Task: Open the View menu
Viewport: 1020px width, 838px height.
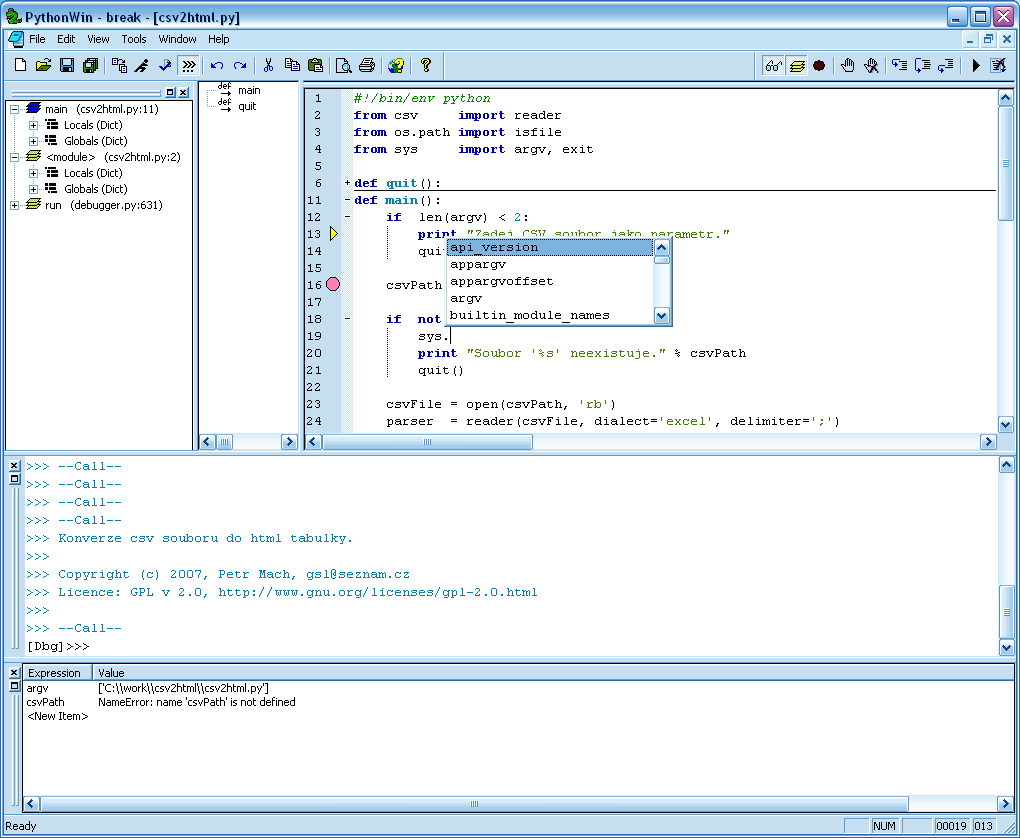Action: (x=97, y=39)
